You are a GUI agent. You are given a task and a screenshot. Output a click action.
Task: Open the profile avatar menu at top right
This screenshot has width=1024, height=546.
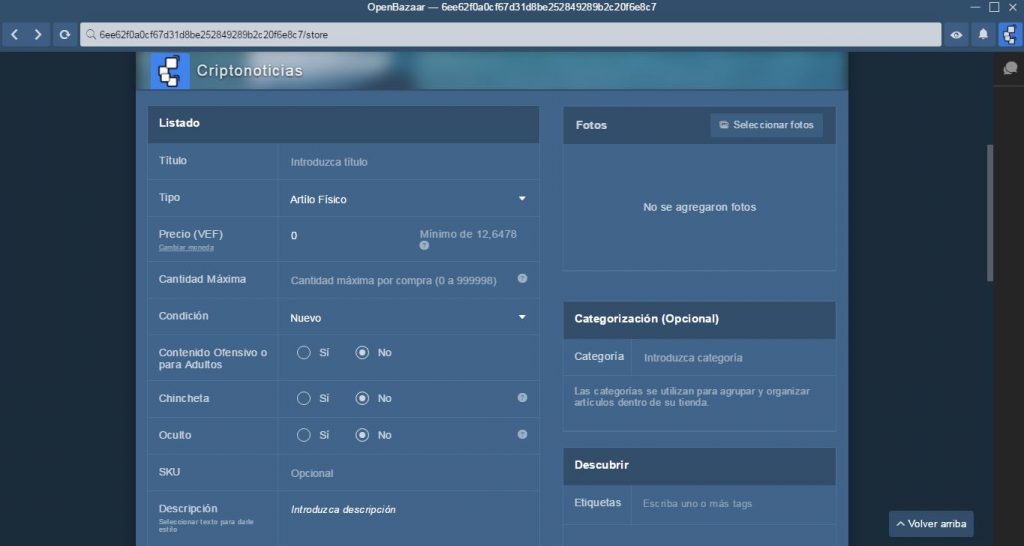pyautogui.click(x=1010, y=35)
